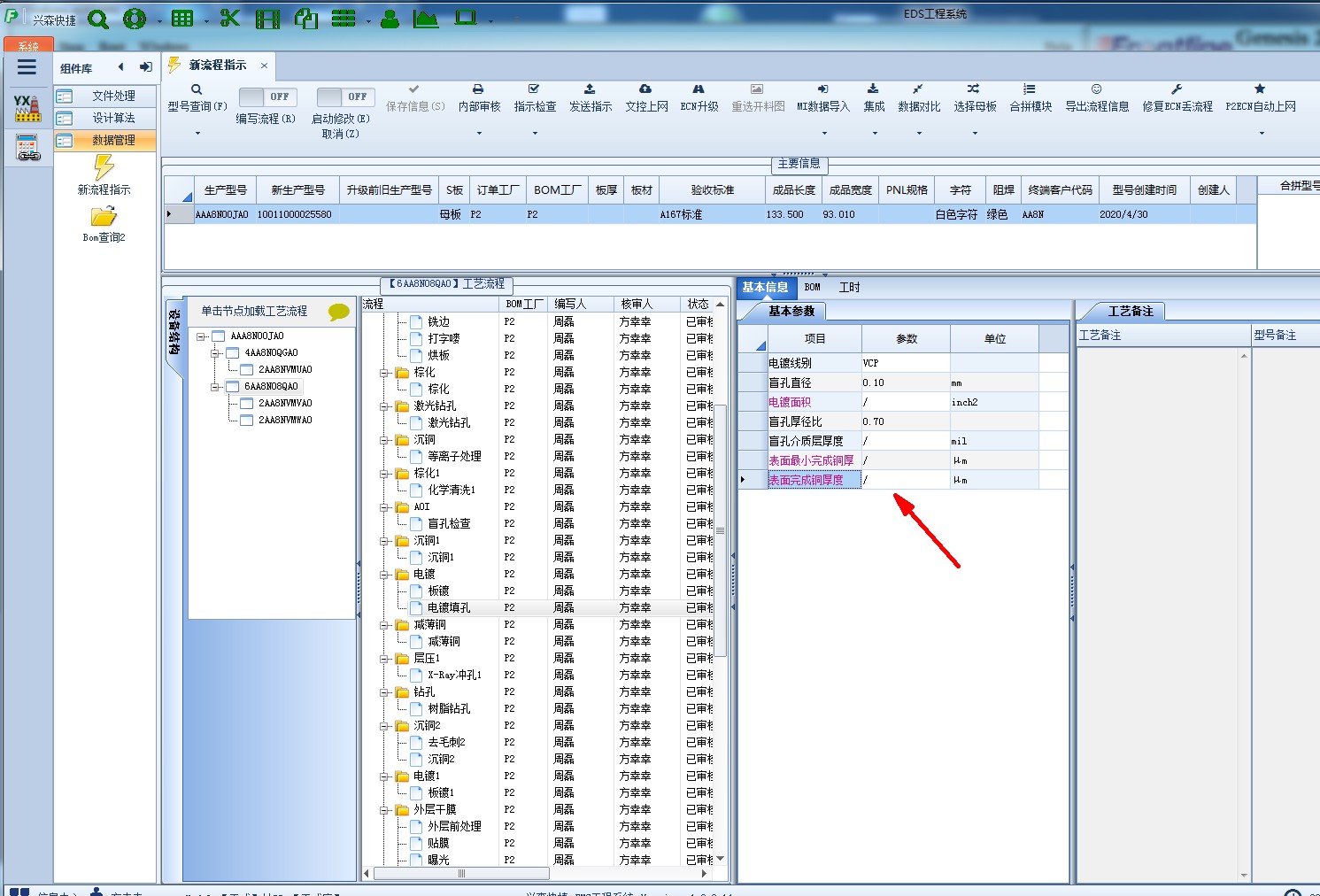Click 内部审核 printer tool
Image resolution: width=1320 pixels, height=896 pixels.
click(479, 97)
